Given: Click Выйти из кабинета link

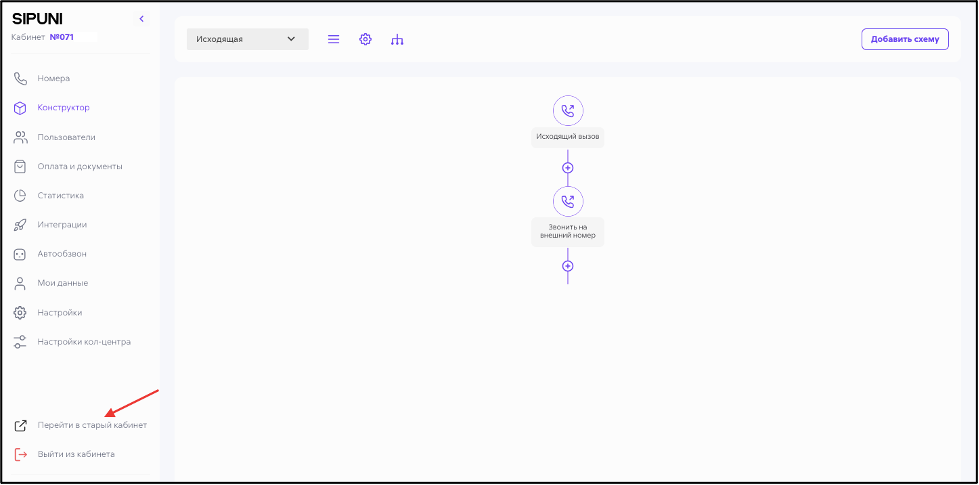Looking at the screenshot, I should (76, 454).
